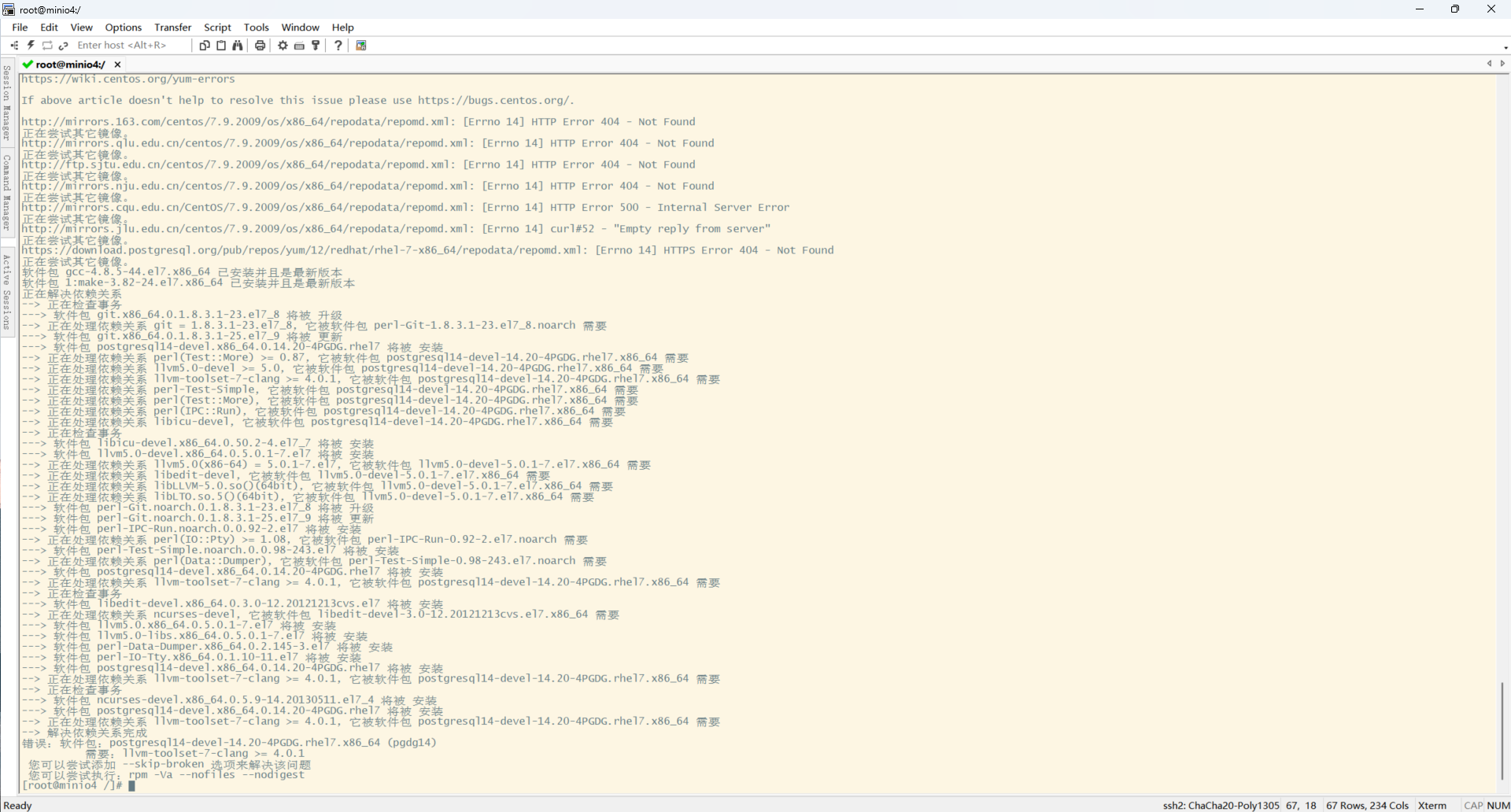This screenshot has height=812, width=1511.
Task: Open the Session Manager toolbar icon
Action: [14, 46]
